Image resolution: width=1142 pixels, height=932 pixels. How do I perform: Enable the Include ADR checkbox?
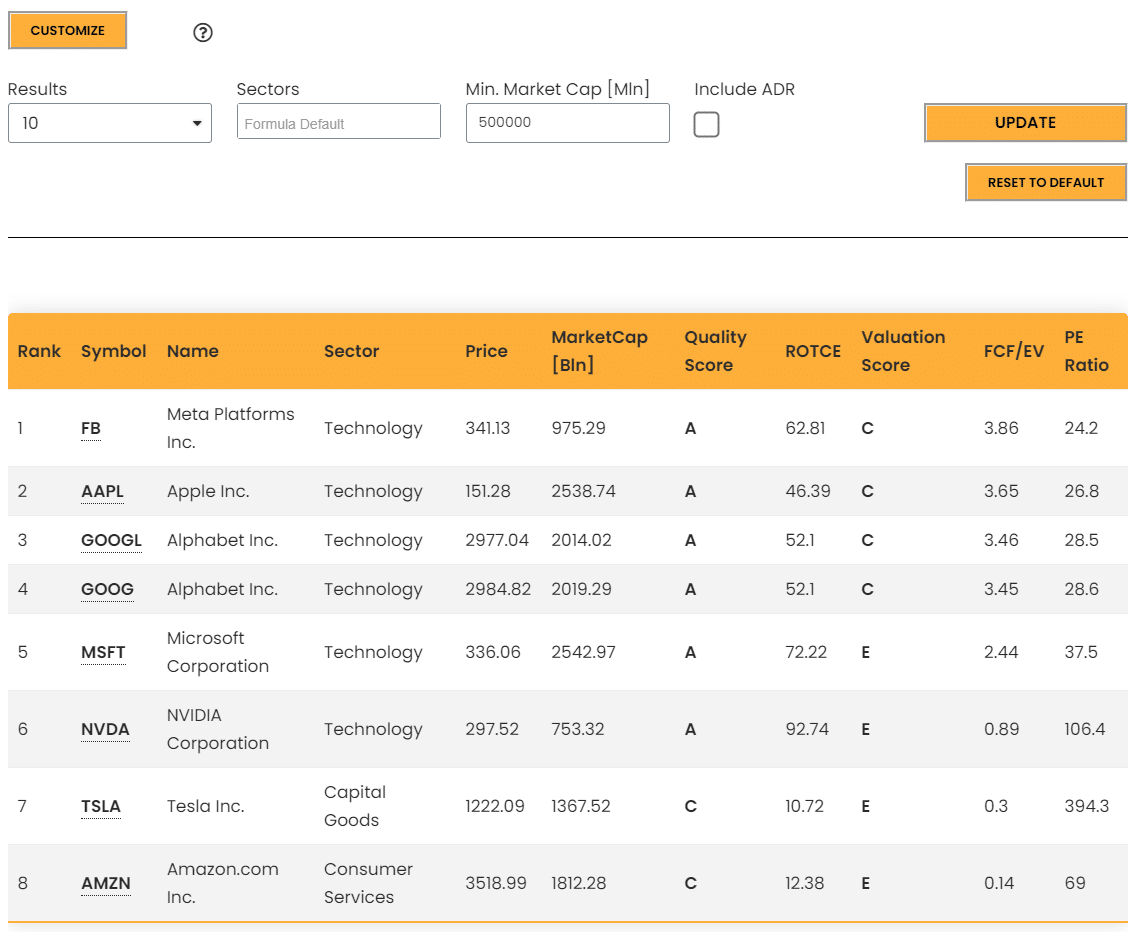tap(706, 125)
